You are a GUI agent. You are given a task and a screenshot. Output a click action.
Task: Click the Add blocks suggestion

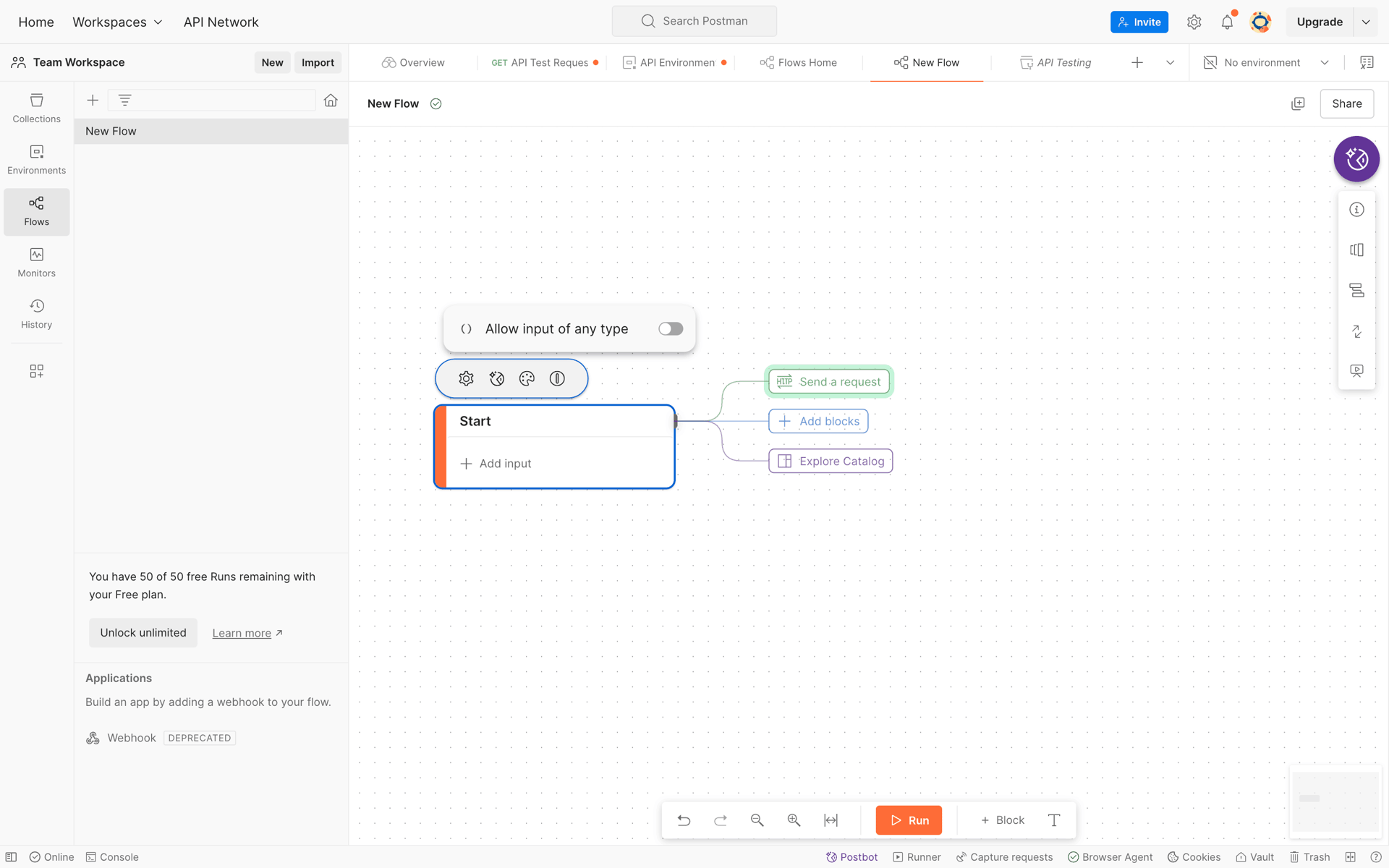point(818,421)
